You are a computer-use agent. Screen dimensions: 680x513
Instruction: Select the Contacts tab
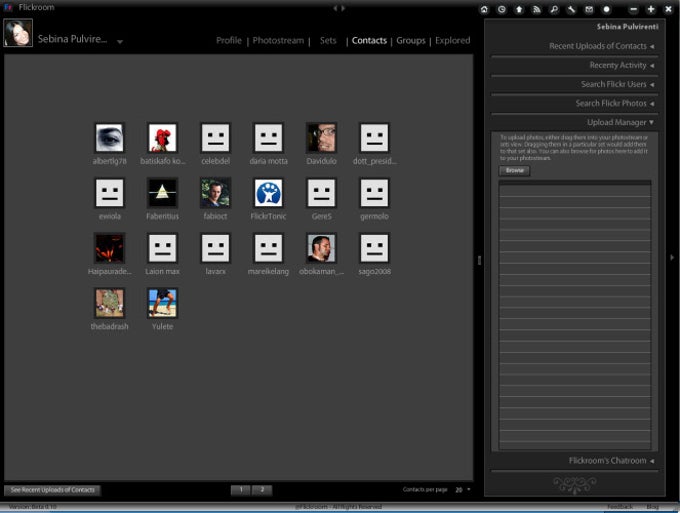(x=369, y=40)
